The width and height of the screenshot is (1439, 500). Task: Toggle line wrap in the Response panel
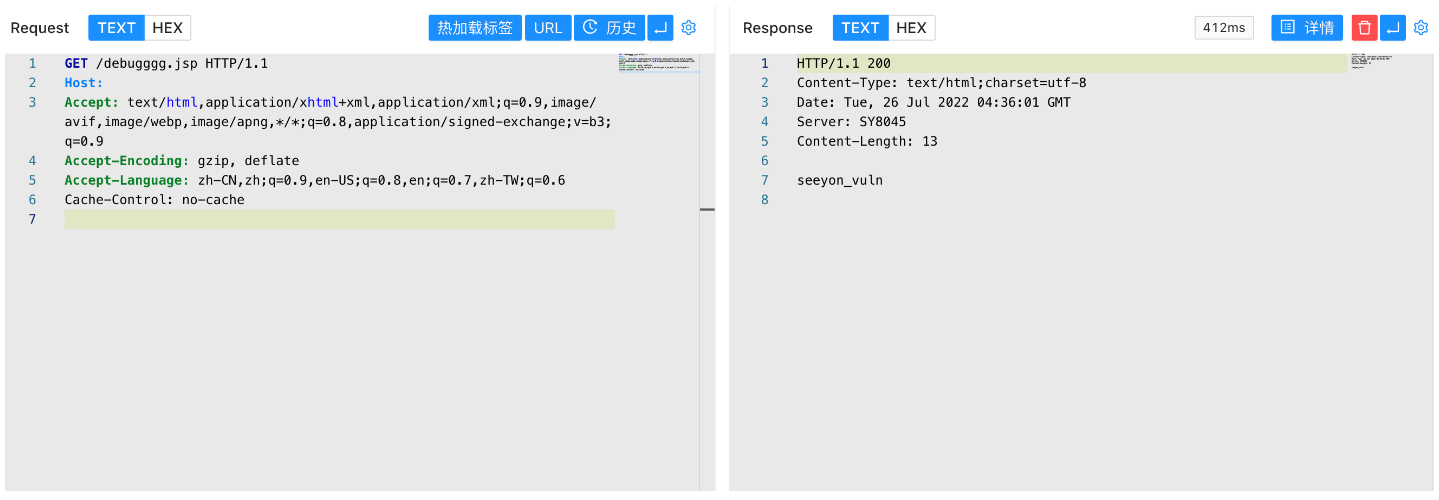[1392, 28]
